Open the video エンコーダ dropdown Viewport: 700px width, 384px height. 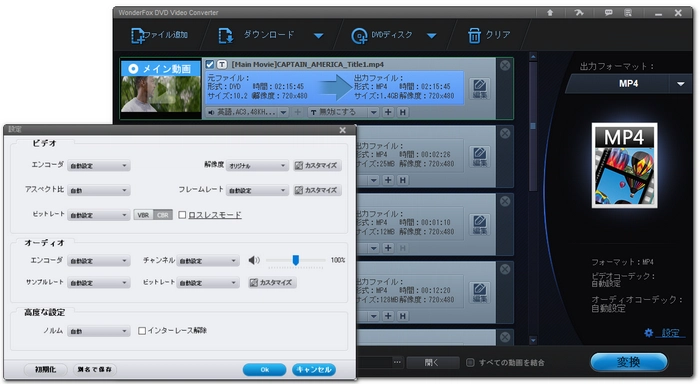[x=99, y=166]
